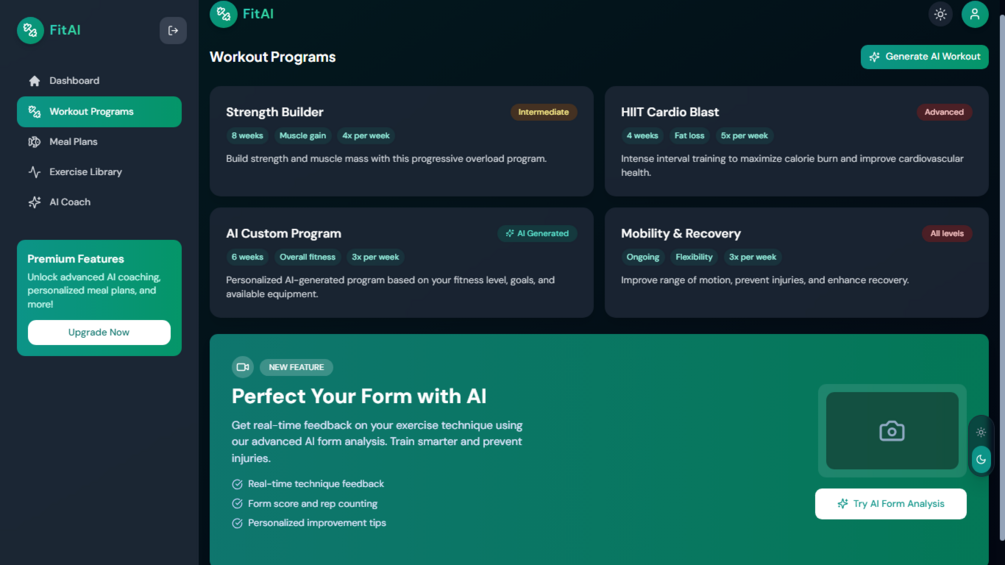Open Exercise Library in sidebar
1005x565 pixels.
[85, 172]
